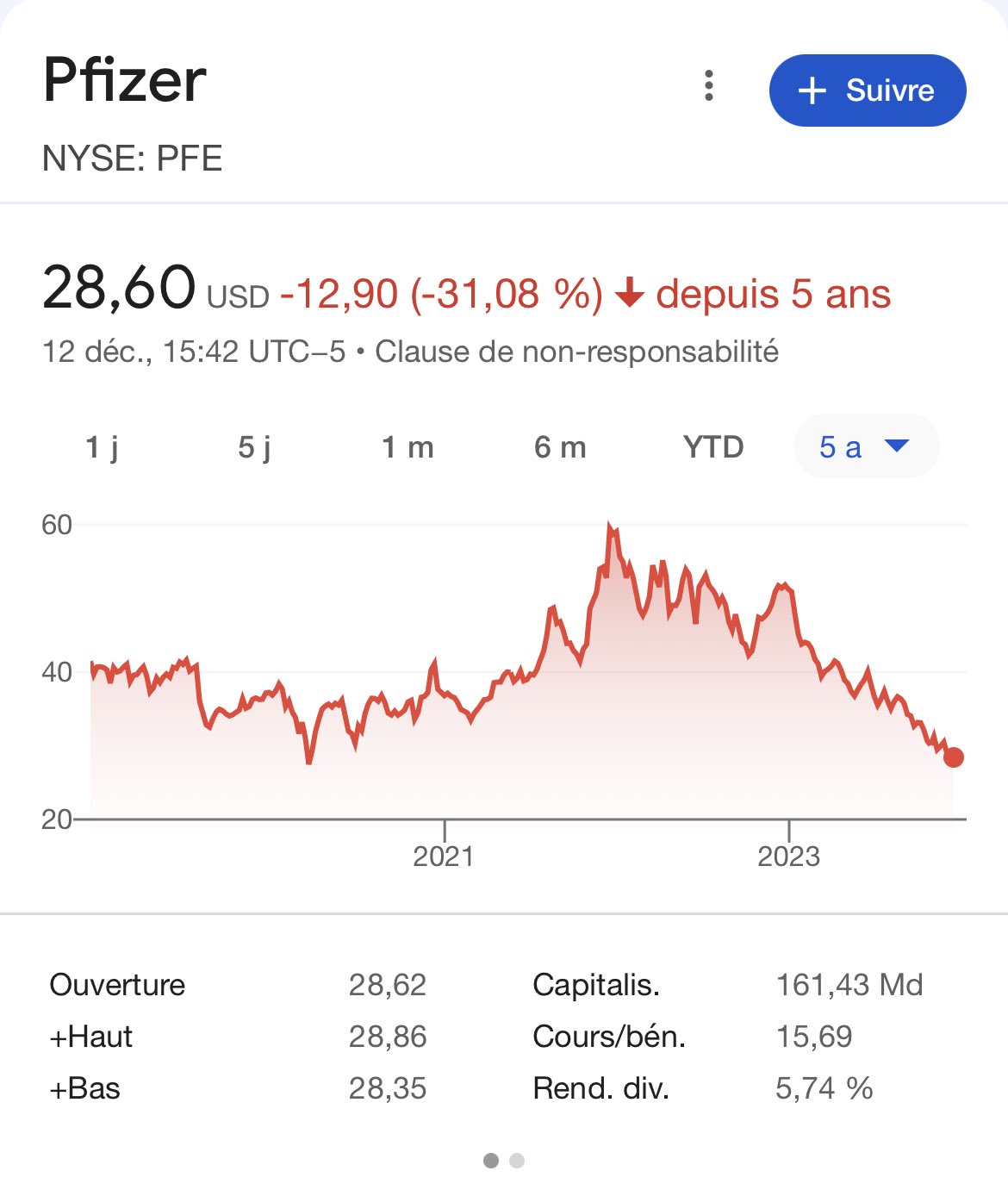Screen dimensions: 1008x1196
Task: Open the three-dot more options menu
Action: pos(709,86)
